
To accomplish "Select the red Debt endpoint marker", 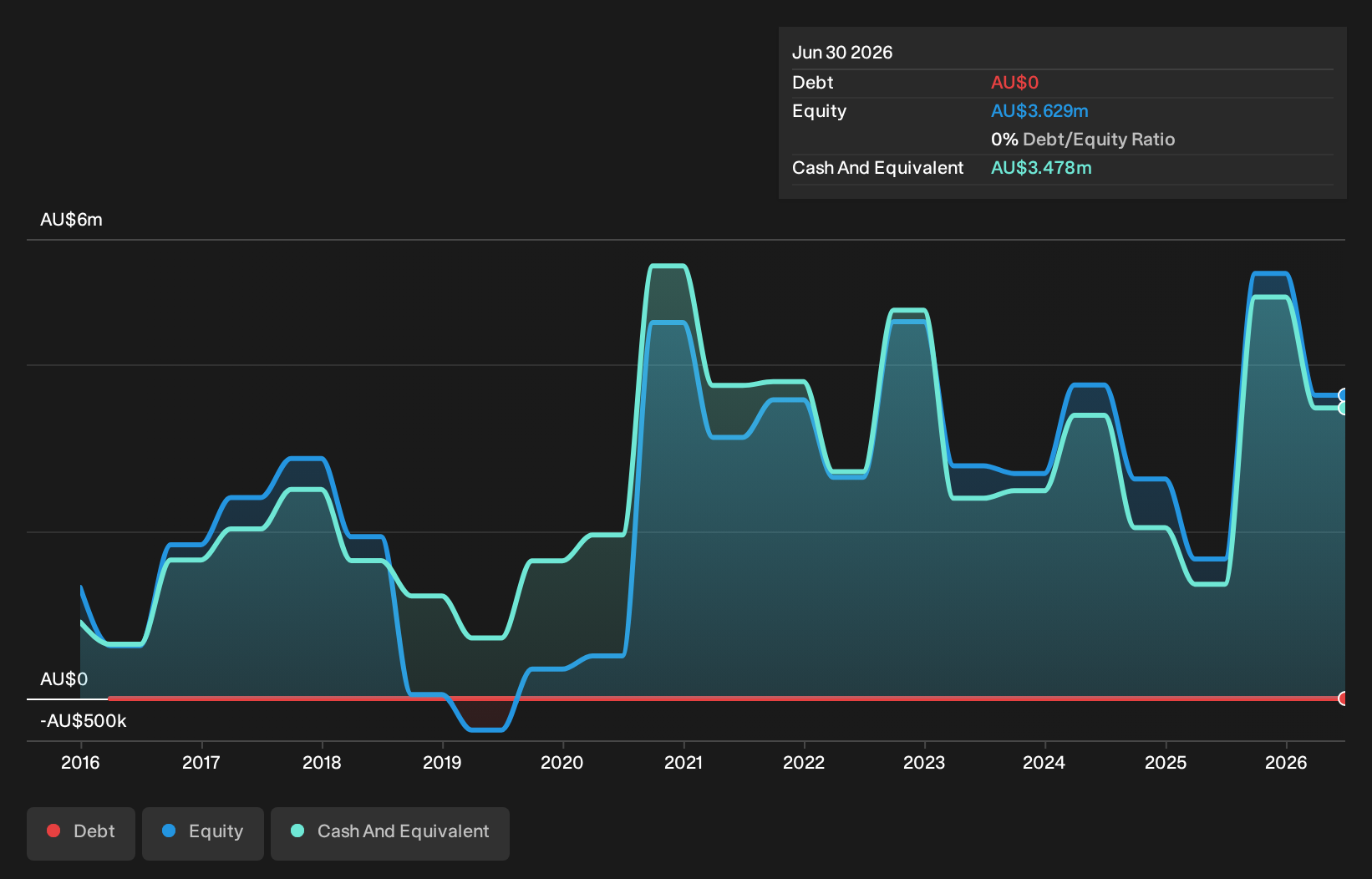I will [x=1343, y=699].
